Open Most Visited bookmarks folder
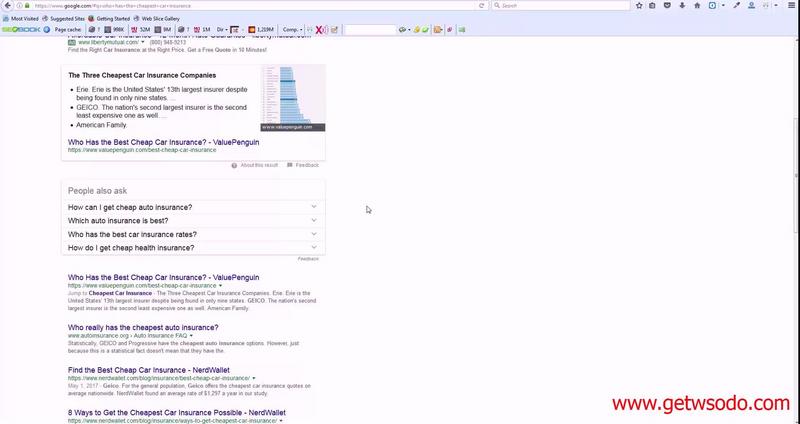 (x=21, y=18)
